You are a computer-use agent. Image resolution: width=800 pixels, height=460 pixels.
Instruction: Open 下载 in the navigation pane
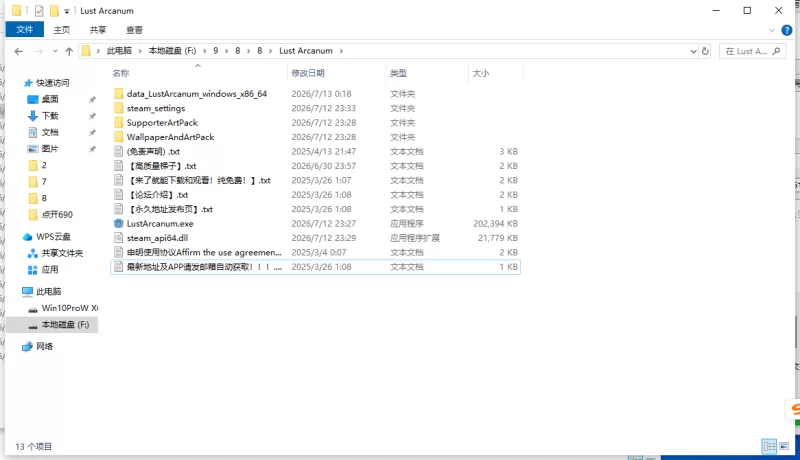[49, 116]
